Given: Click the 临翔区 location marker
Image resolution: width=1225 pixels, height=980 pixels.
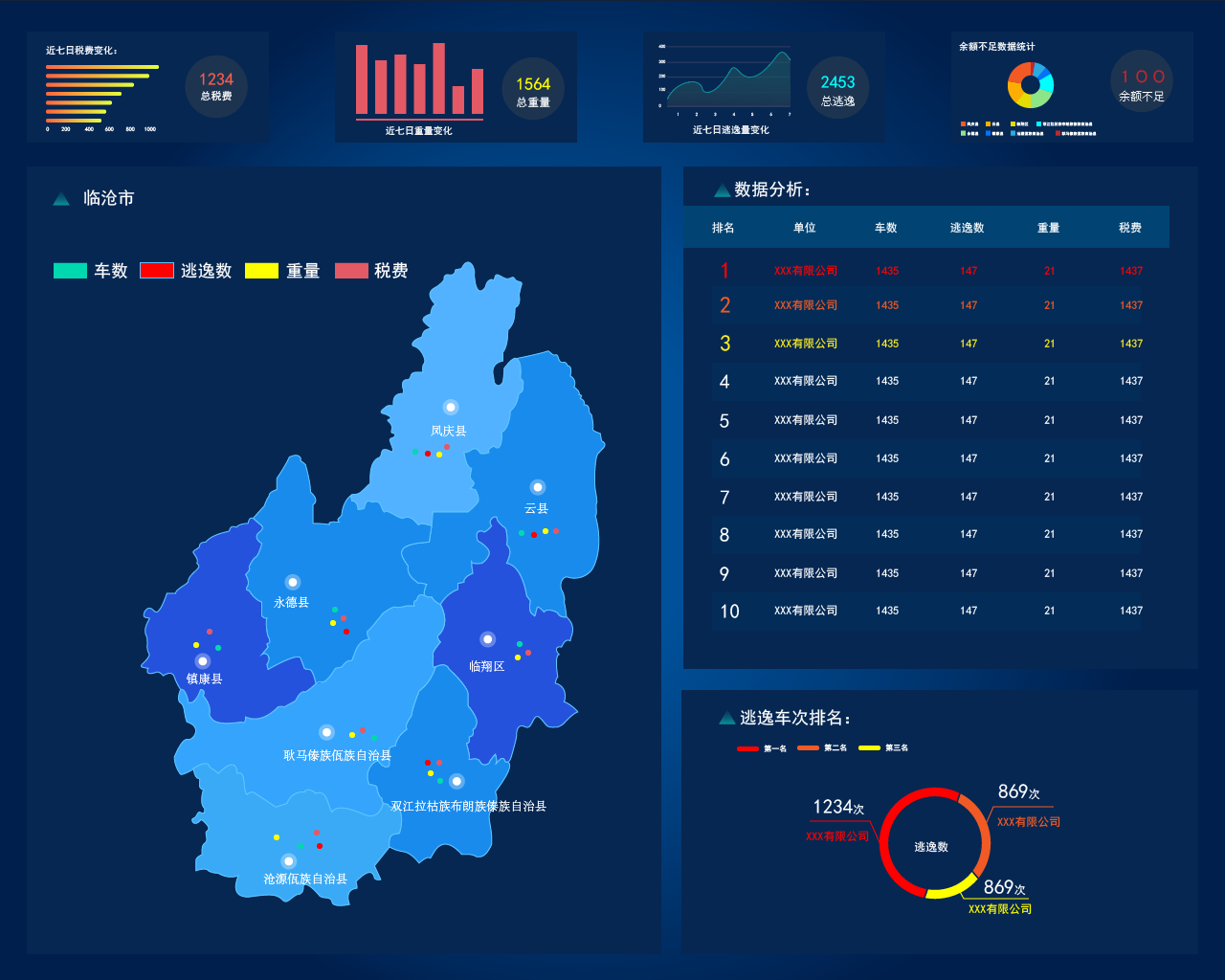Looking at the screenshot, I should (x=487, y=639).
